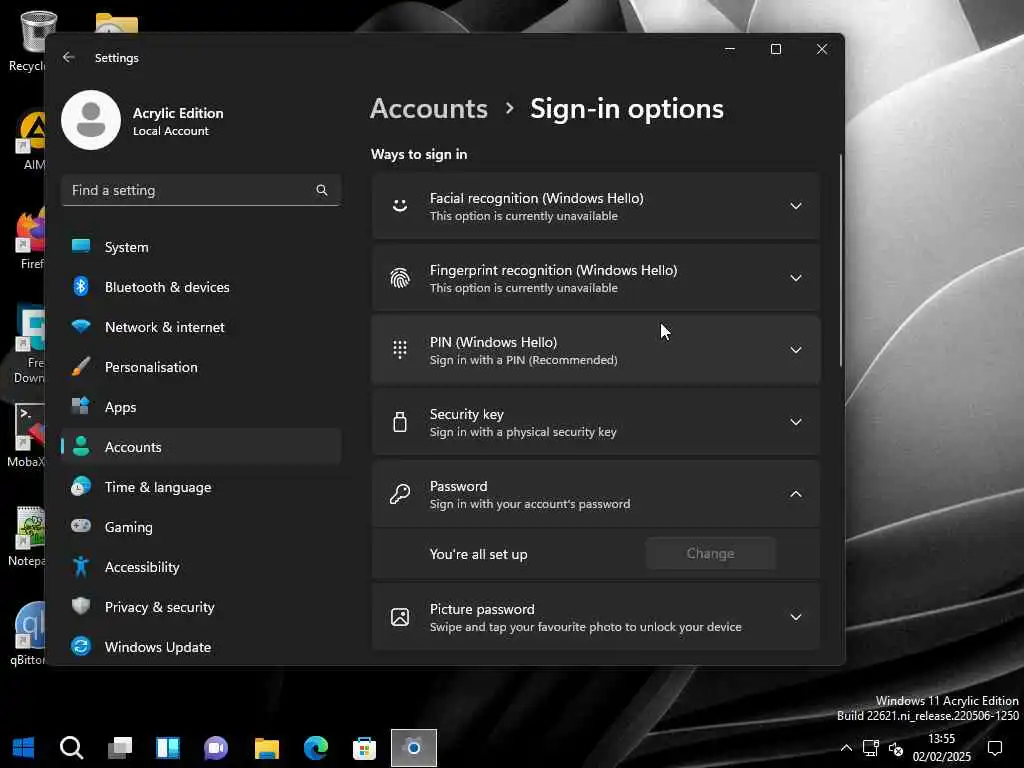Open the System settings category
Image resolution: width=1024 pixels, height=768 pixels.
coord(201,247)
